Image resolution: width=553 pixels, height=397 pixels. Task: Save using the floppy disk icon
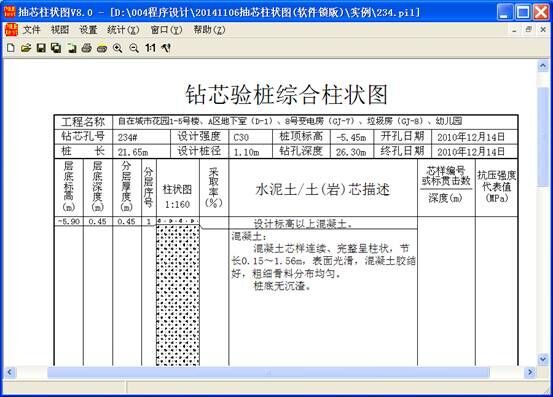pos(41,48)
